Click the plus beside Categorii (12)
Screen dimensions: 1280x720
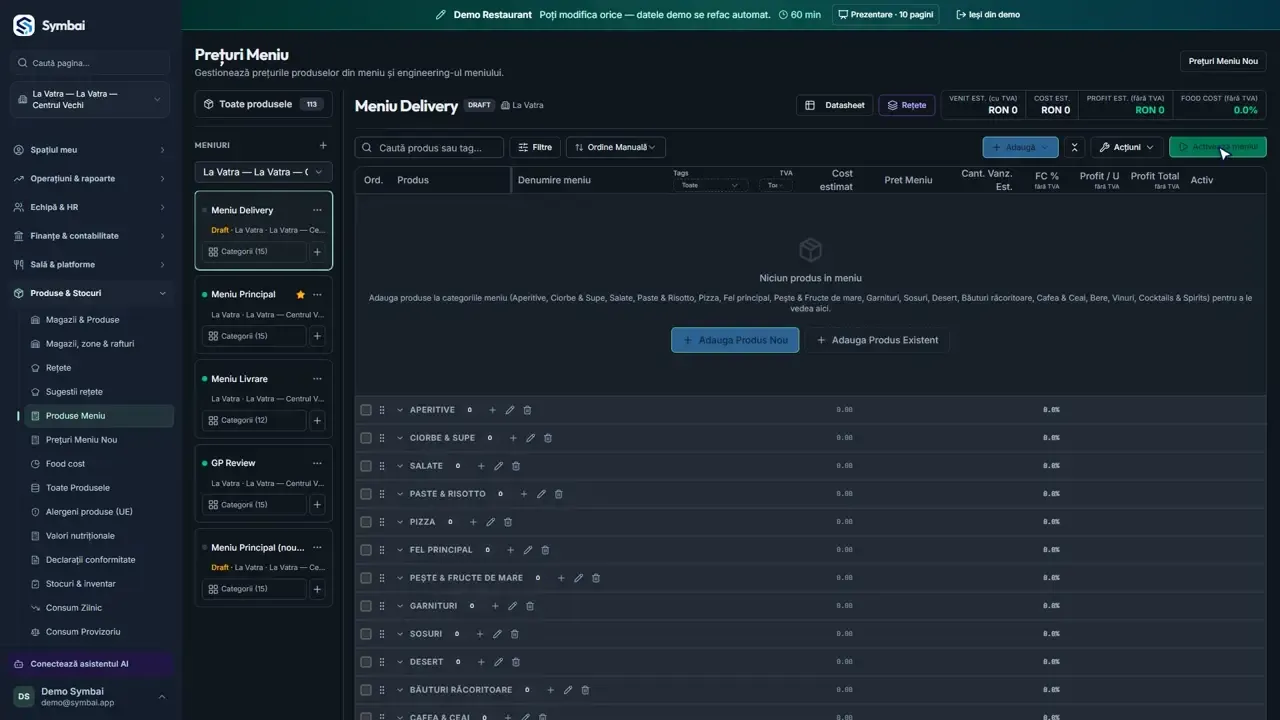317,421
